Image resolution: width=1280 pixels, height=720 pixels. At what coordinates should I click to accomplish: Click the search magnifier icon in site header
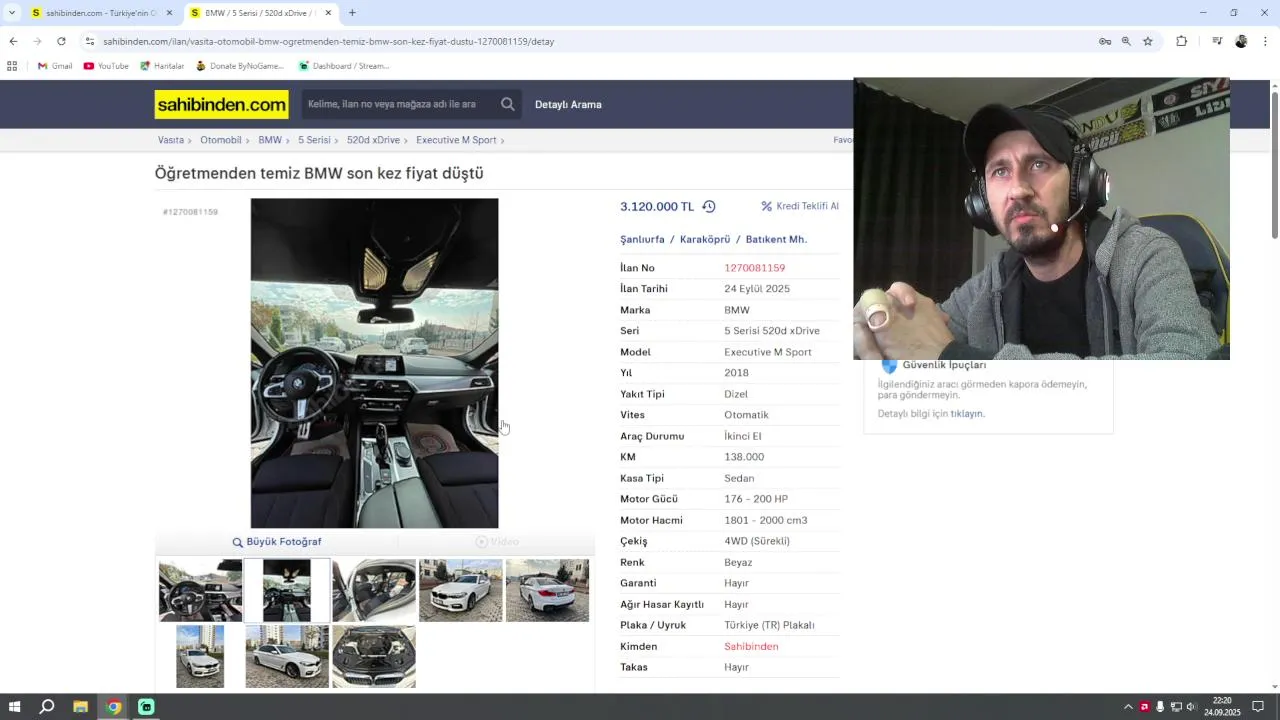[x=508, y=104]
